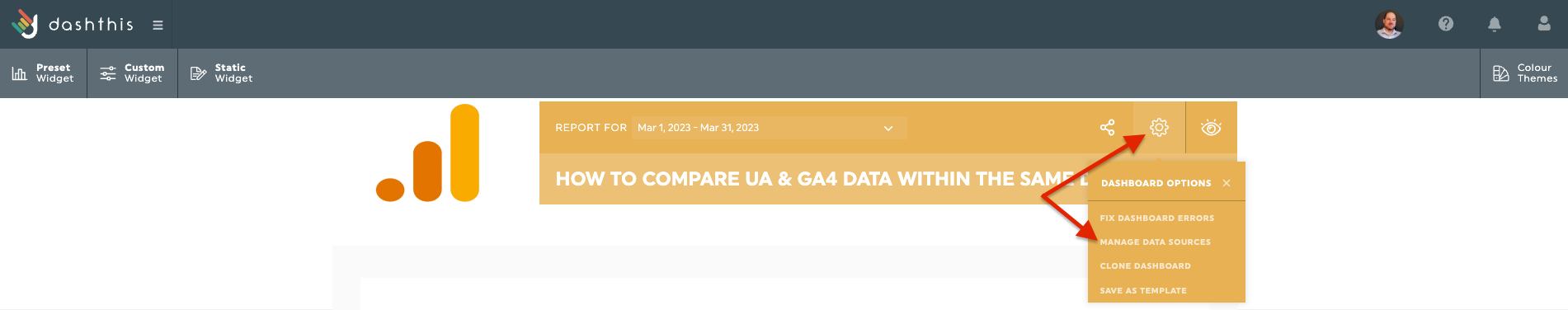Click the share icon in report header
The image size is (1568, 310).
click(x=1108, y=128)
